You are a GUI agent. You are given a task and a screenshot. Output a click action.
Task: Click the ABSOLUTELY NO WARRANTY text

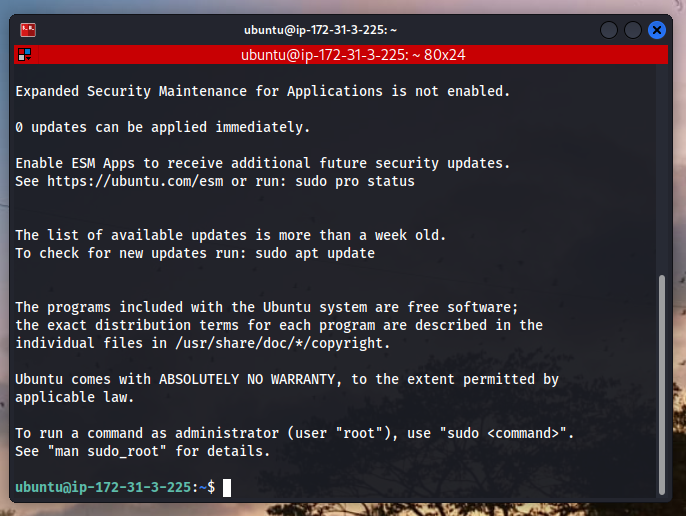247,379
